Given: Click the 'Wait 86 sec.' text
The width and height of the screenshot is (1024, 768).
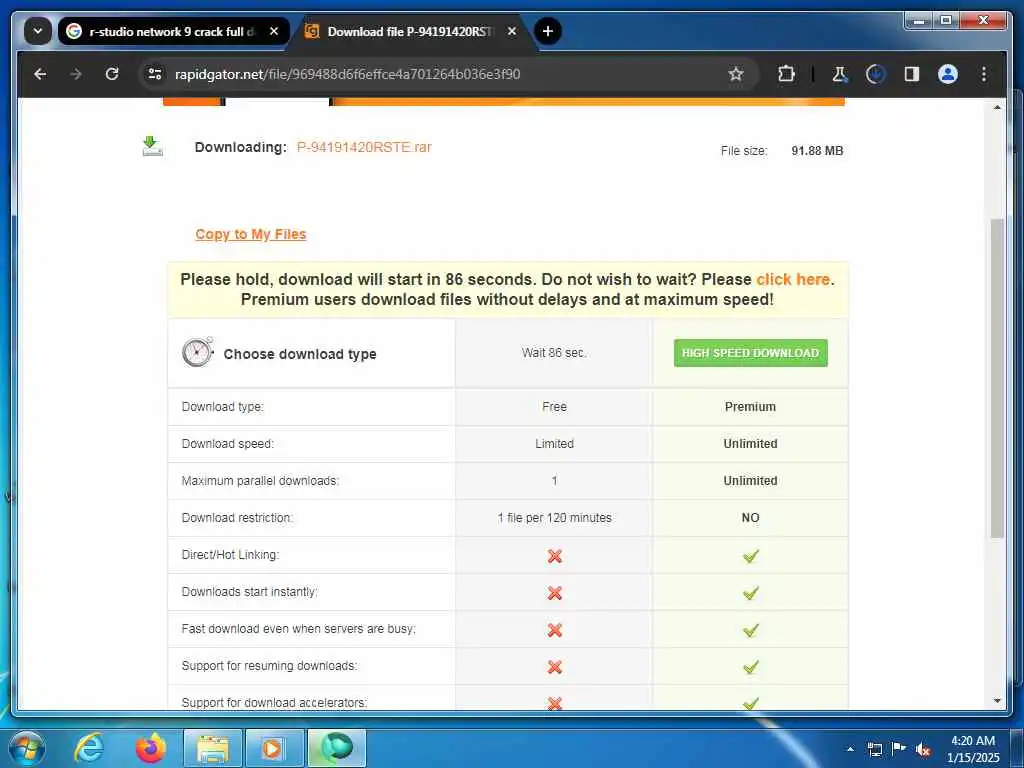Looking at the screenshot, I should tap(554, 353).
